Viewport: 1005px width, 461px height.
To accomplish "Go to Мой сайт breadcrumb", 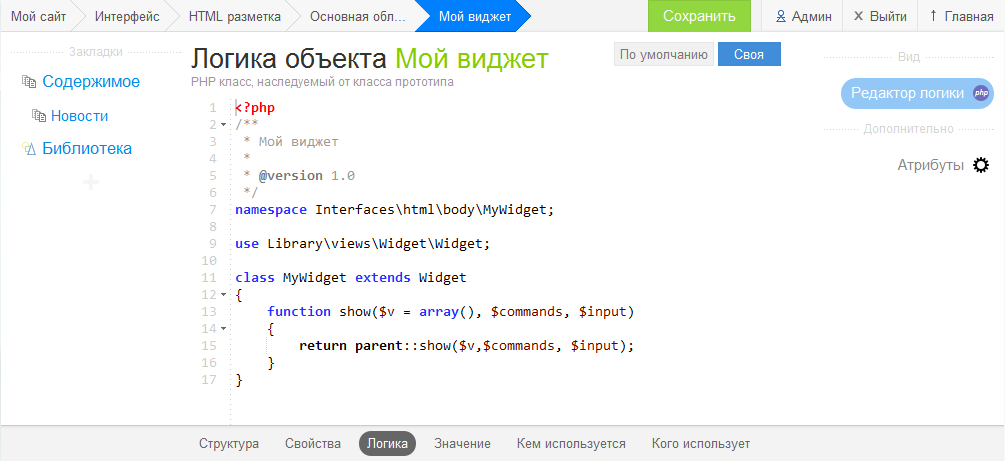I will point(38,17).
